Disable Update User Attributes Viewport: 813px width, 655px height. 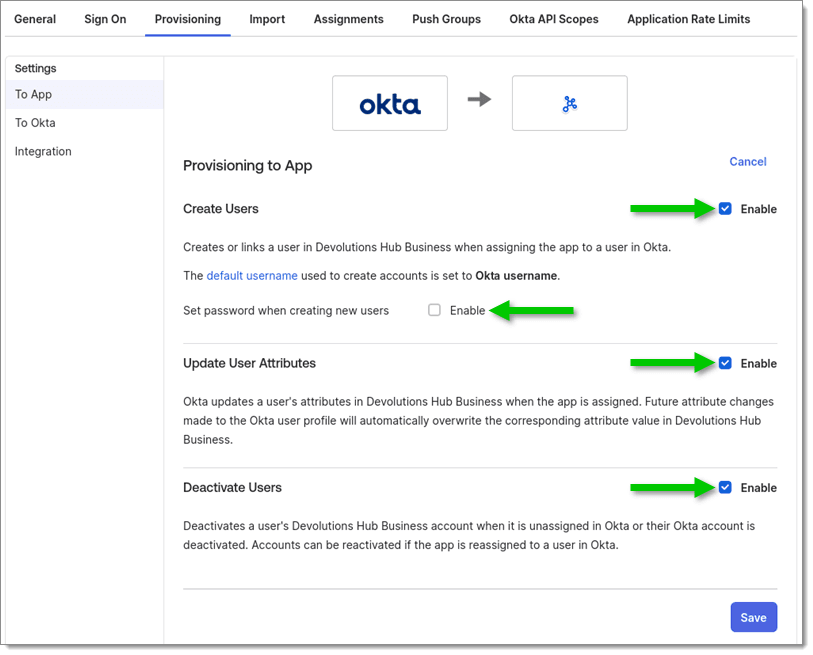click(725, 363)
